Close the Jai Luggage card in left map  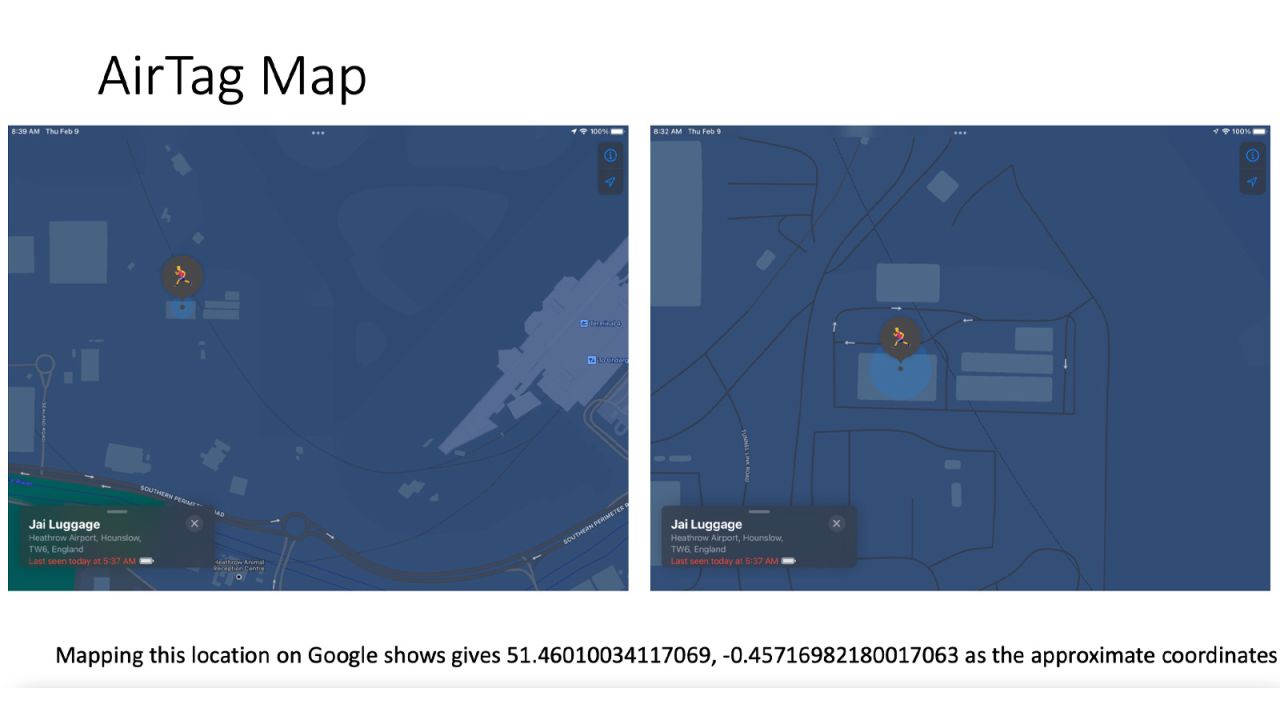click(194, 523)
